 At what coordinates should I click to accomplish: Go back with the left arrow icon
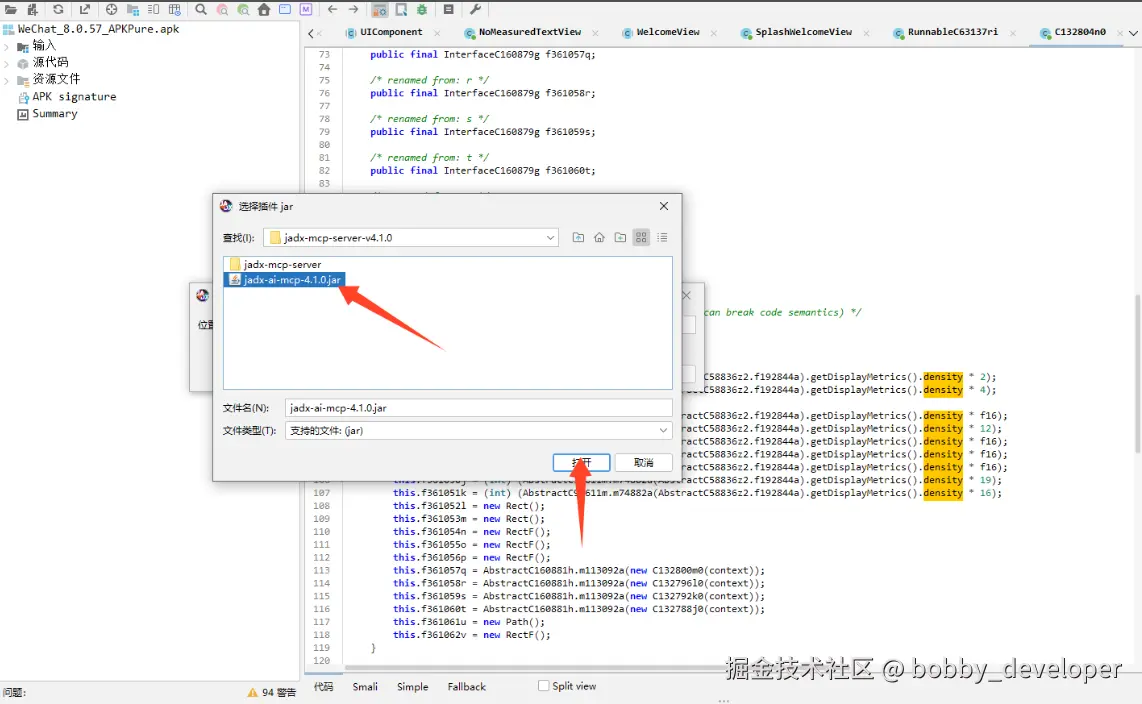(x=332, y=9)
